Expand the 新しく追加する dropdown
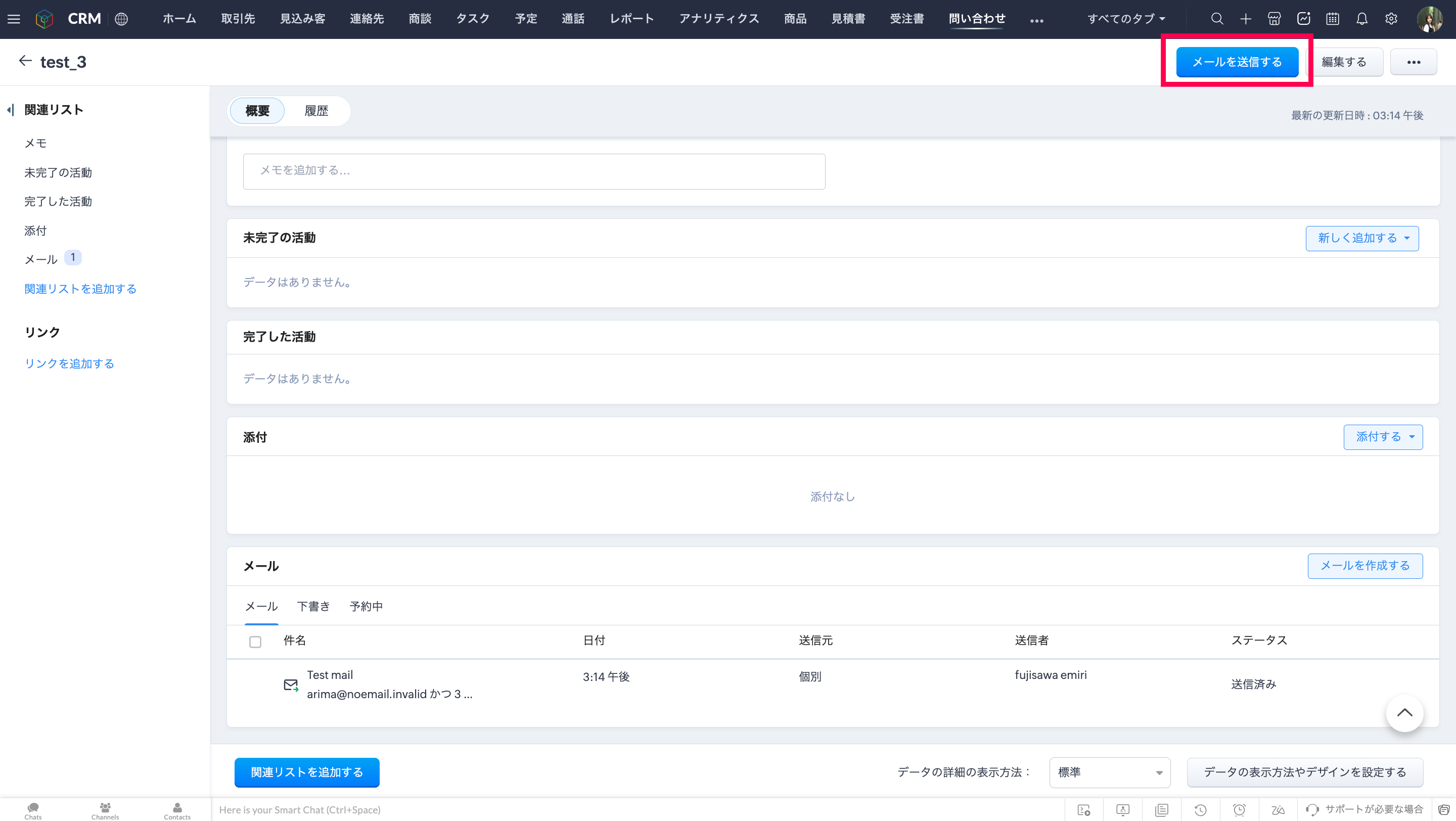1456x821 pixels. pyautogui.click(x=1361, y=238)
